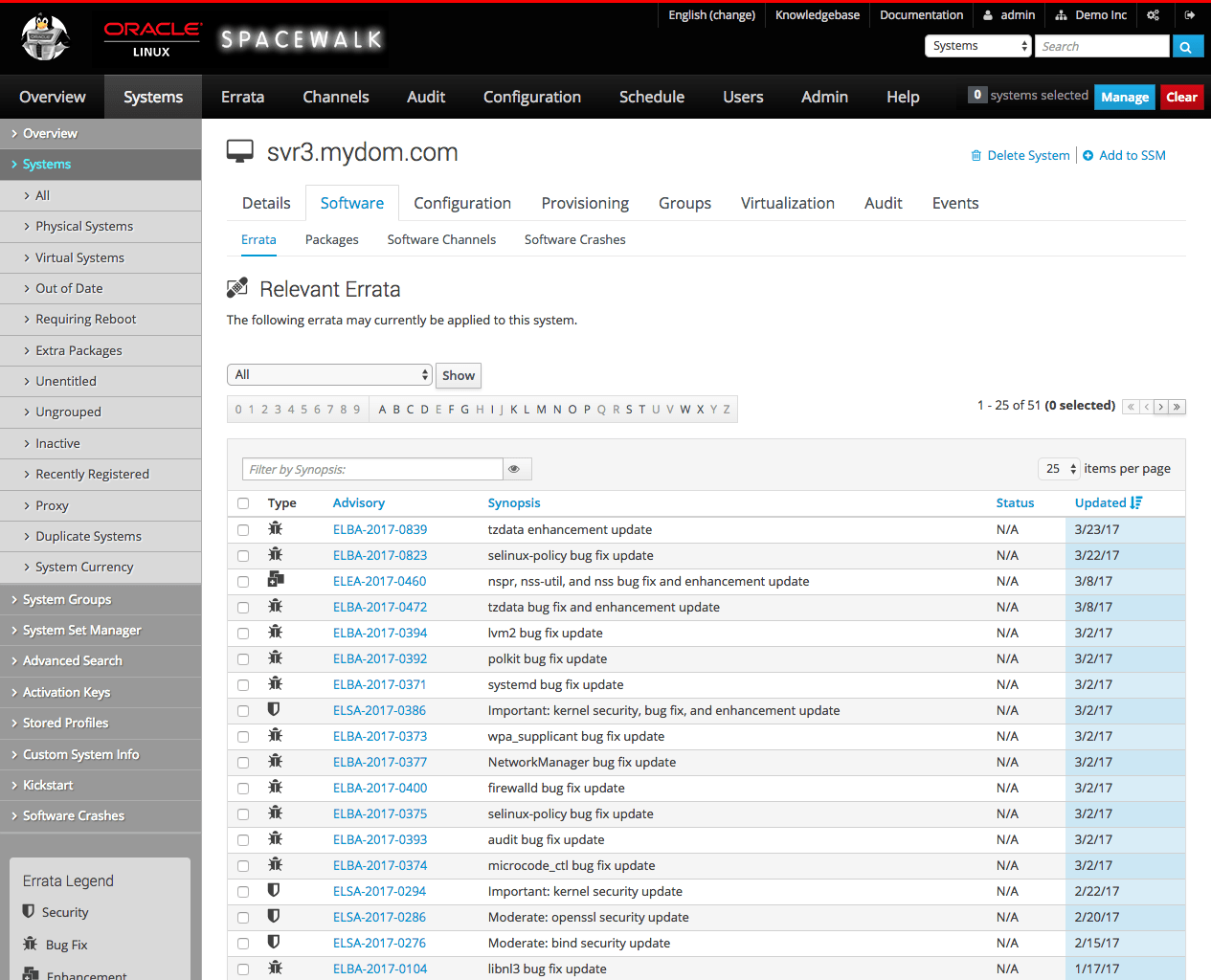1211x980 pixels.
Task: Click the sign out icon
Action: (x=1189, y=15)
